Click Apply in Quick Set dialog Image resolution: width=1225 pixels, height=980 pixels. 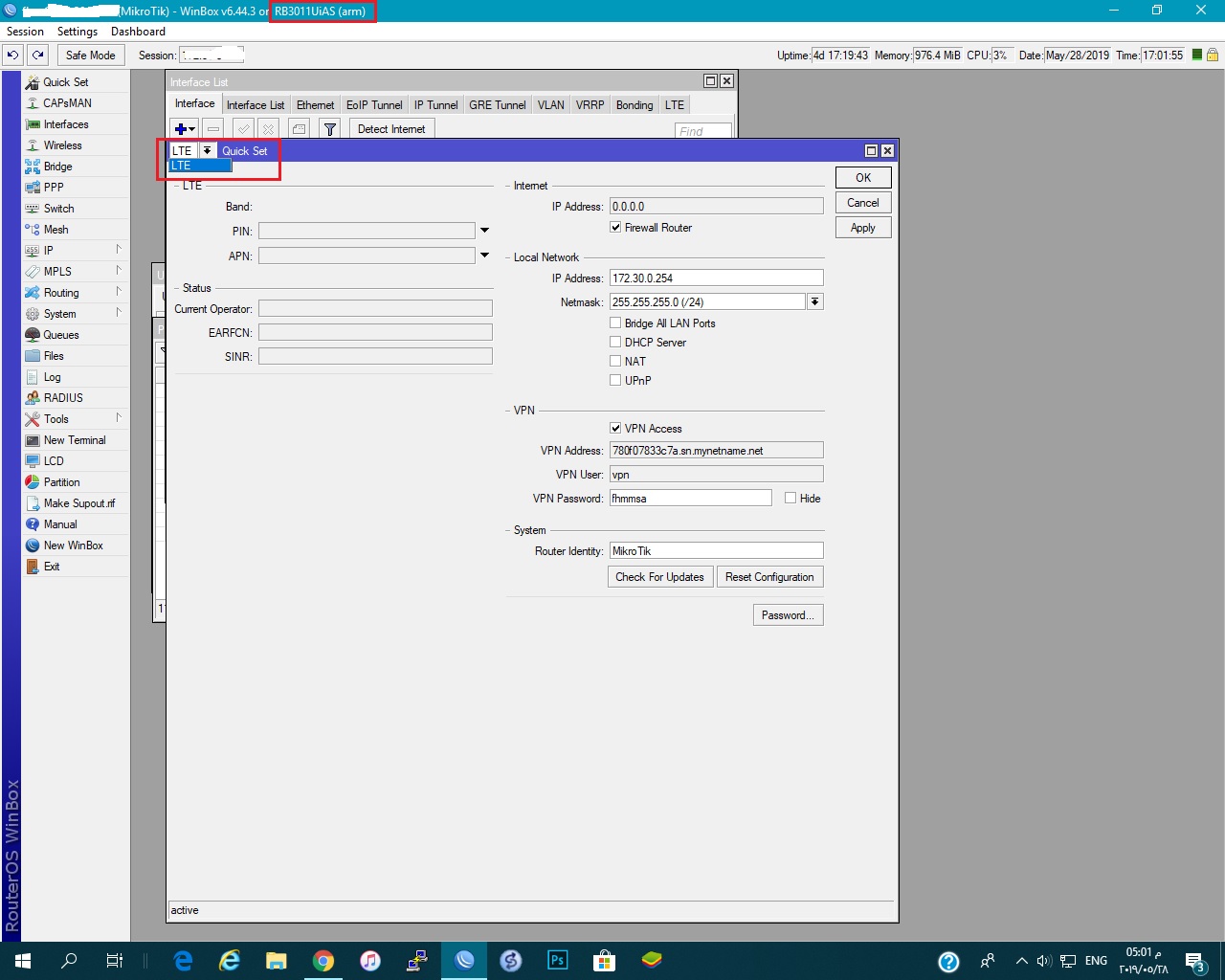pos(863,228)
